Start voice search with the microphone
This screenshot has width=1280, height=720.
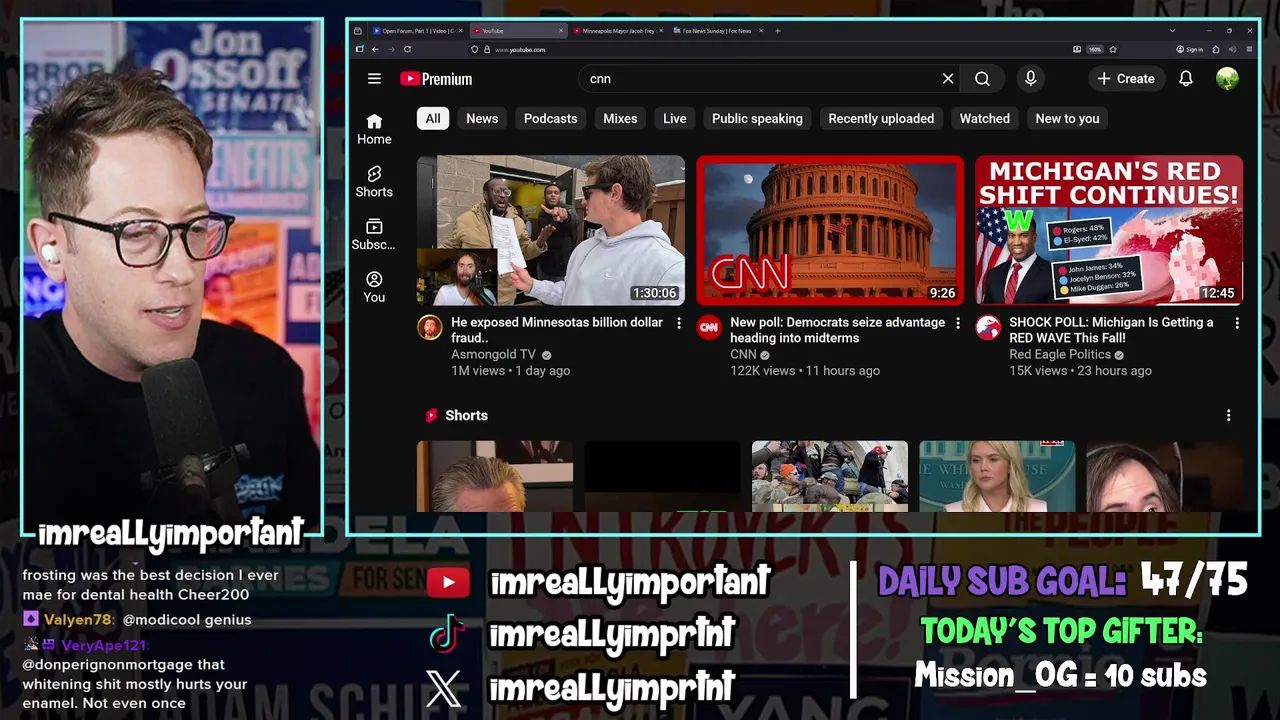pyautogui.click(x=1030, y=79)
